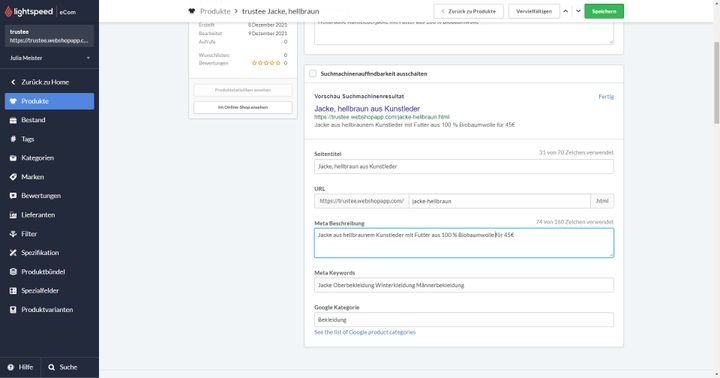Open the Kategorien menu item
720x378 pixels.
pos(50,158)
